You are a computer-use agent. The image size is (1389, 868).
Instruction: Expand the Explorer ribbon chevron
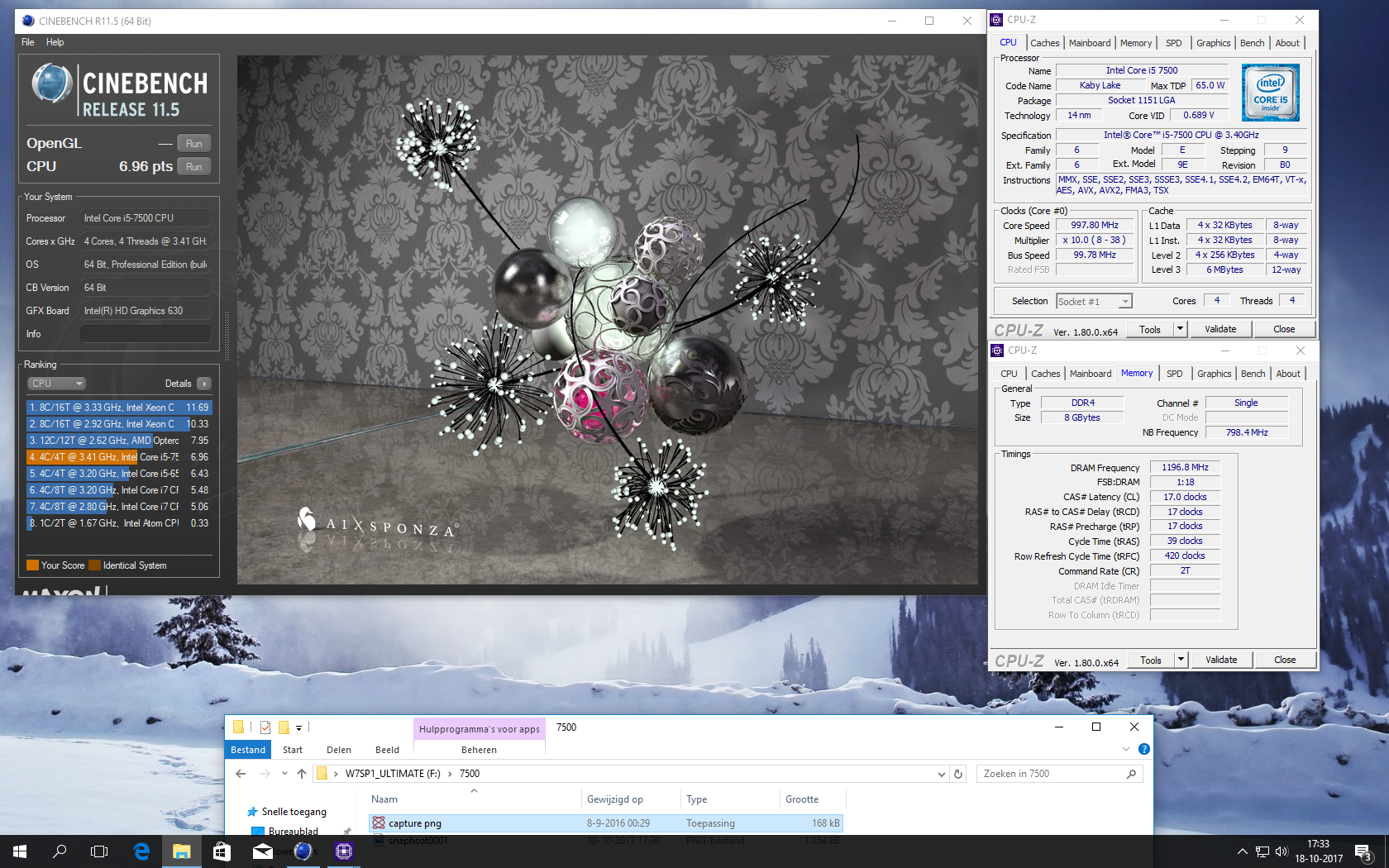(1125, 749)
